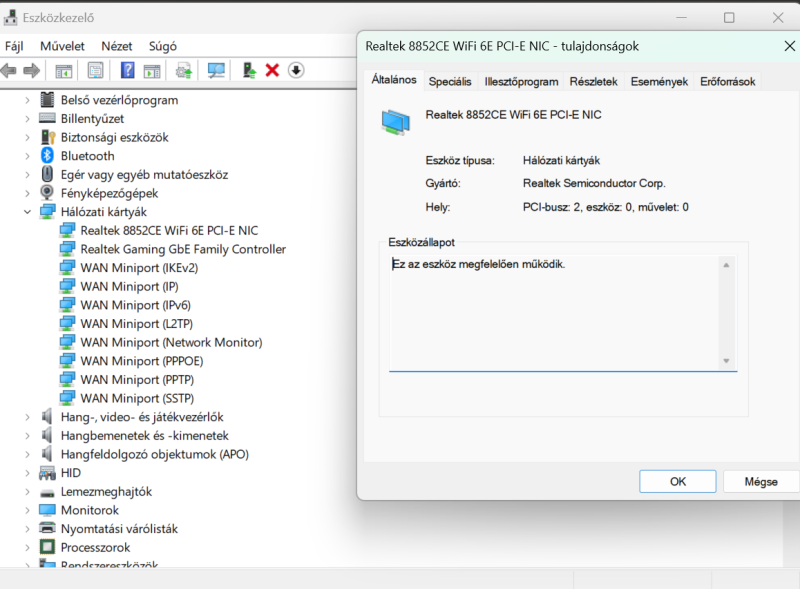This screenshot has width=800, height=589.
Task: Switch to the Illesztőprogram tab
Action: [521, 82]
